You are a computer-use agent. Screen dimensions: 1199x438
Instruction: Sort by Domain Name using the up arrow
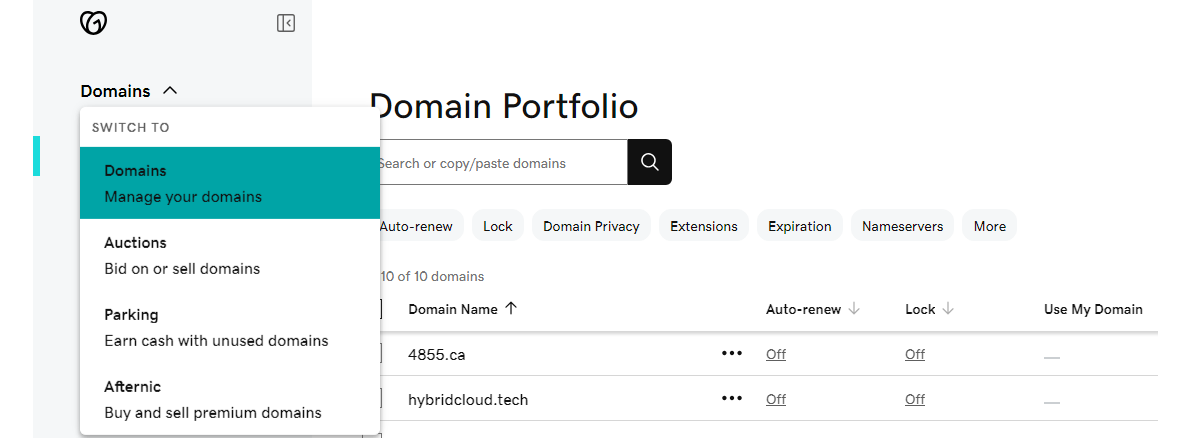512,309
